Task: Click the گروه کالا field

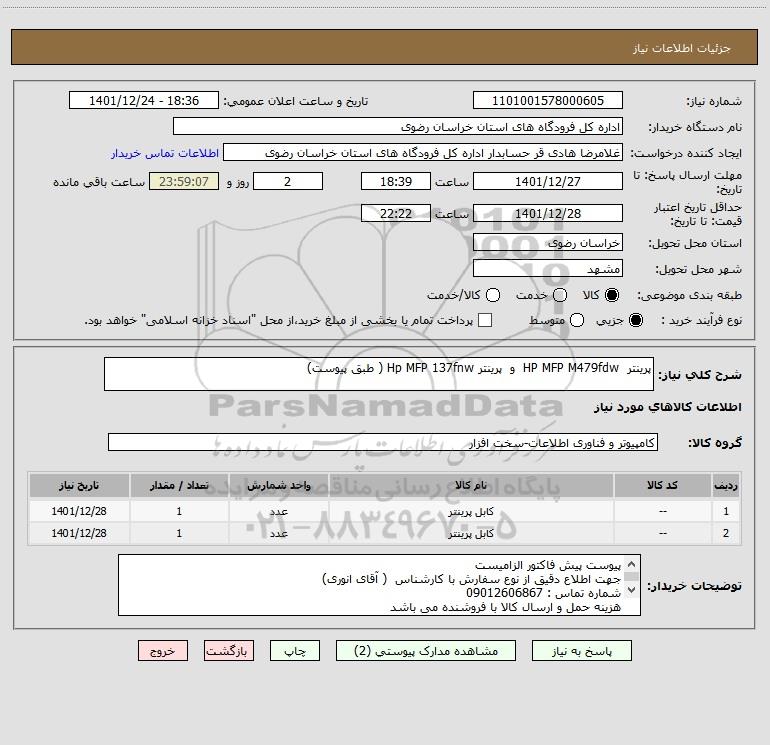Action: click(383, 442)
